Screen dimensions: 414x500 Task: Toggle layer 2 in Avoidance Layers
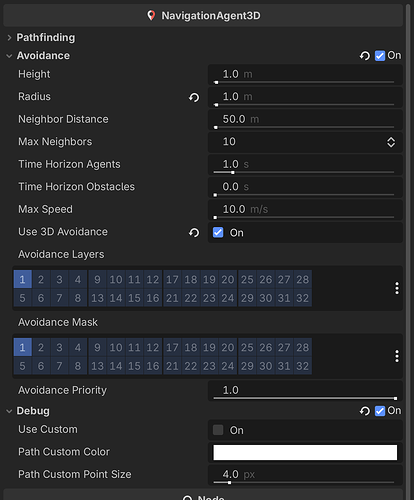41,279
